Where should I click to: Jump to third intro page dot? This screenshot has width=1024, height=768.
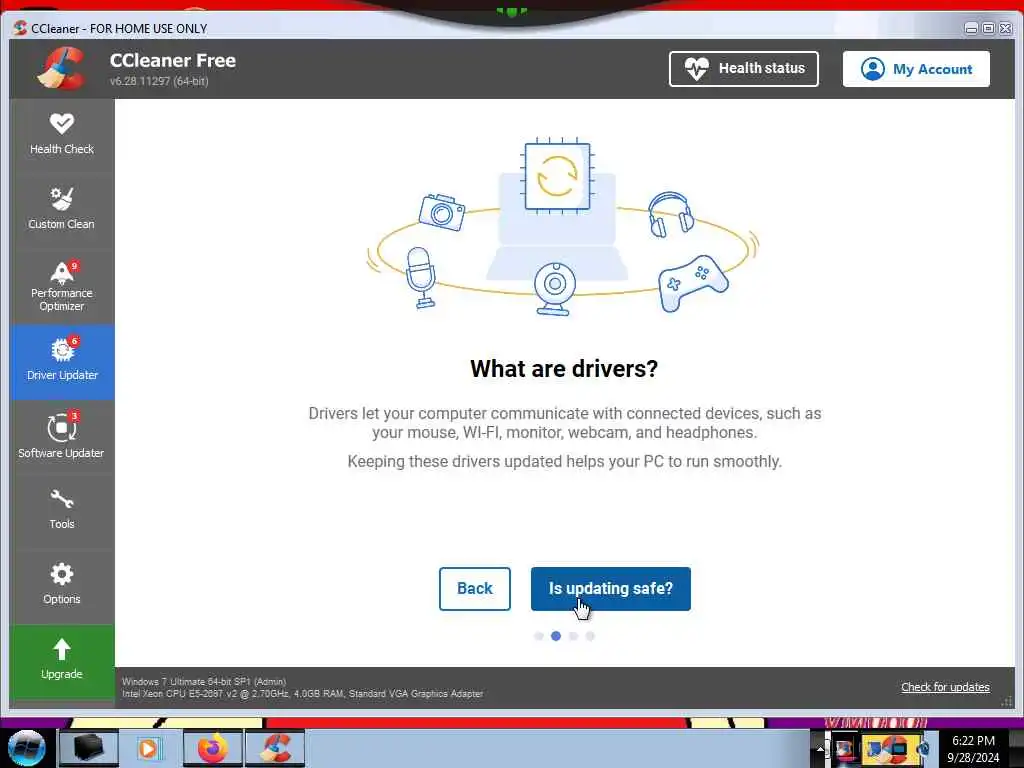[573, 636]
